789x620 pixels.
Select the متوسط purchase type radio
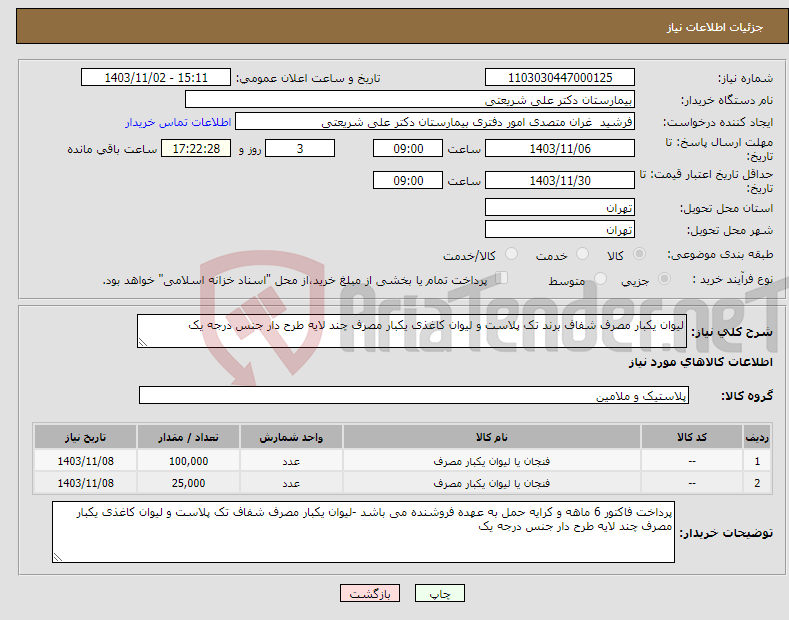600,278
